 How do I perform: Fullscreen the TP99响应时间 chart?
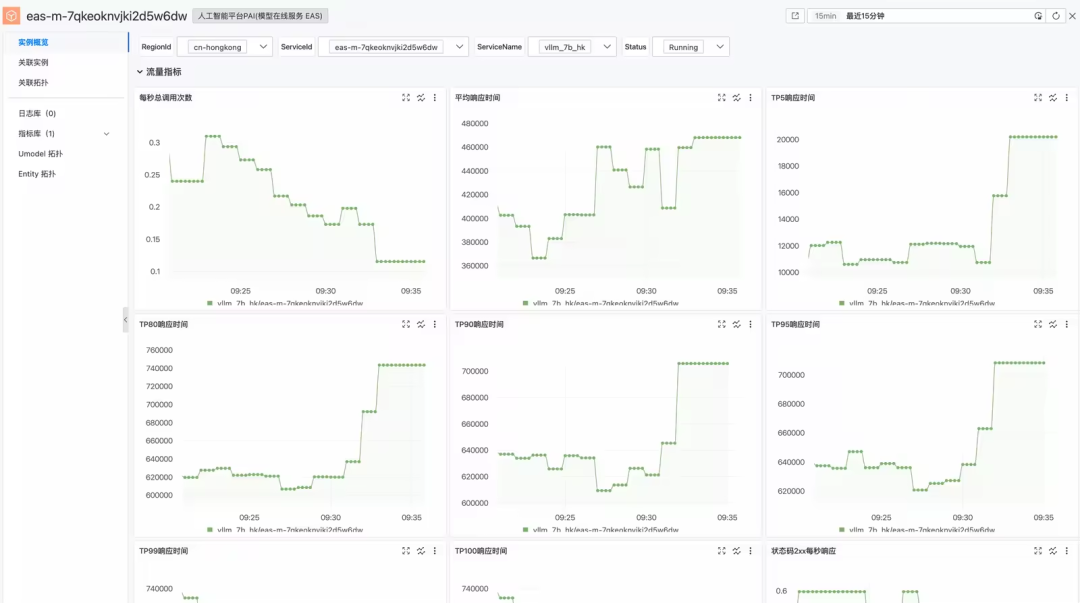pos(406,551)
